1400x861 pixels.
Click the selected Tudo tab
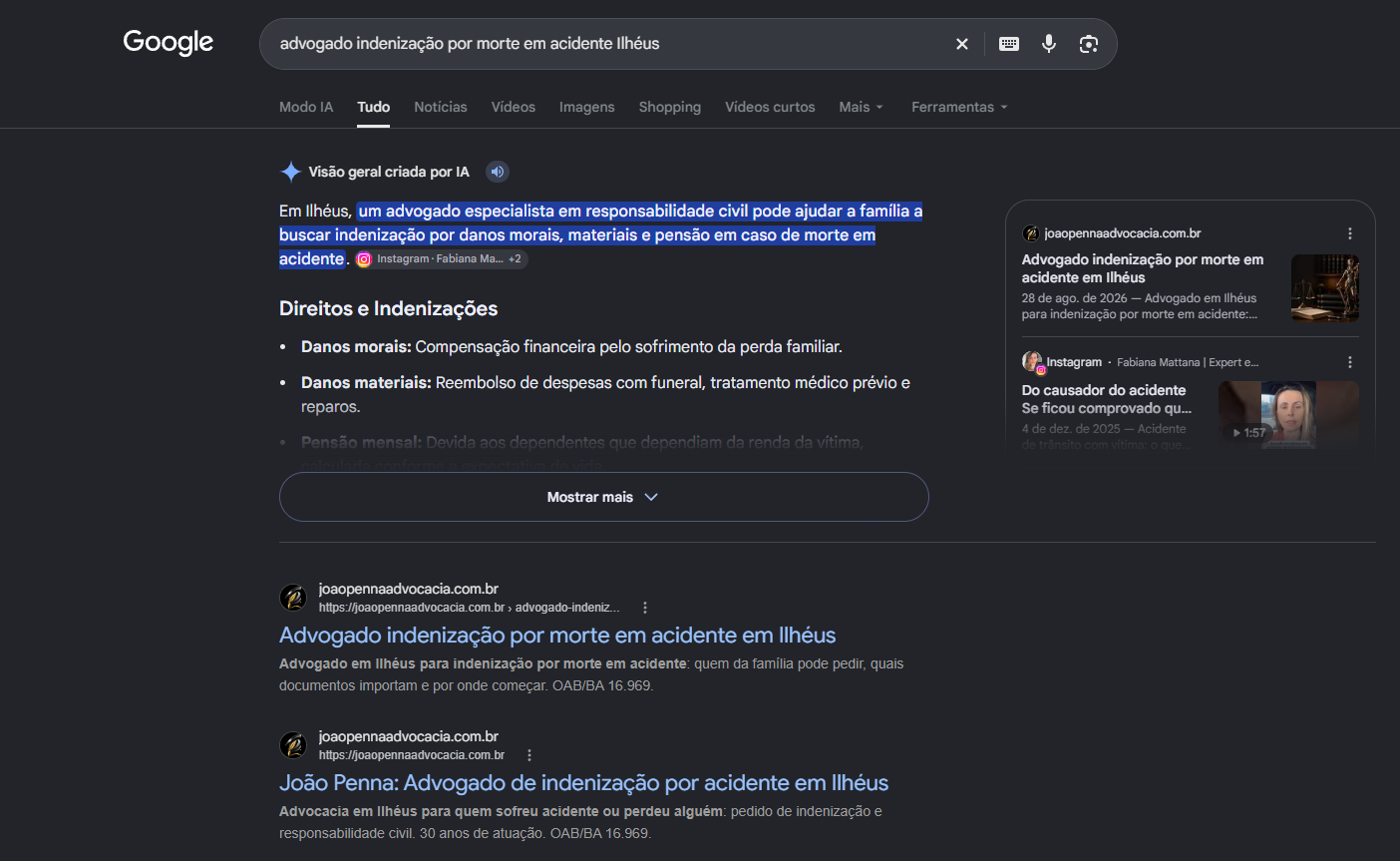tap(374, 107)
